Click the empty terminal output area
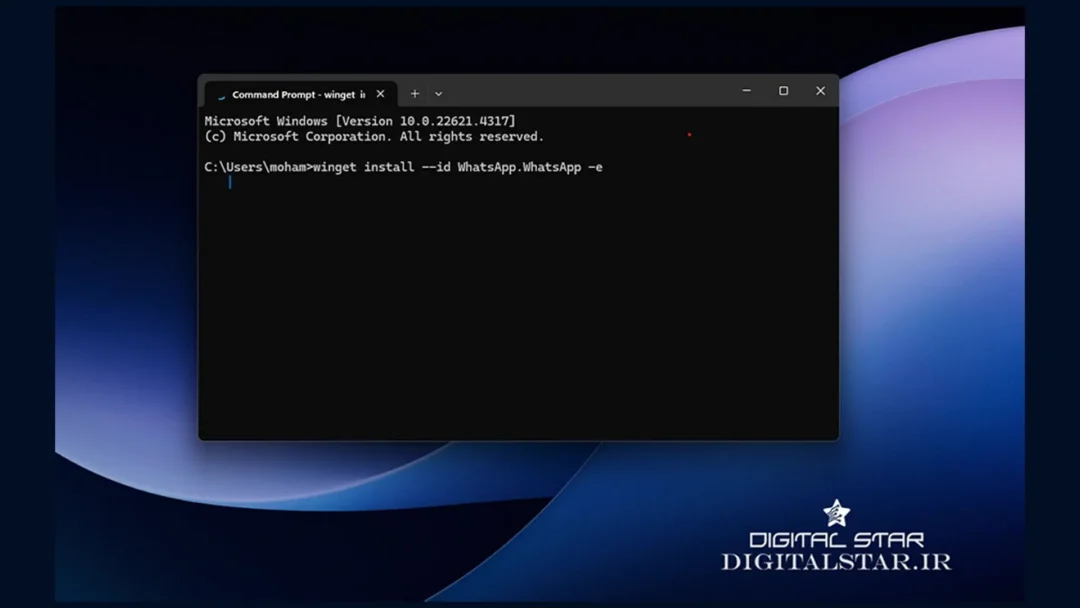The width and height of the screenshot is (1080, 608). [x=518, y=320]
